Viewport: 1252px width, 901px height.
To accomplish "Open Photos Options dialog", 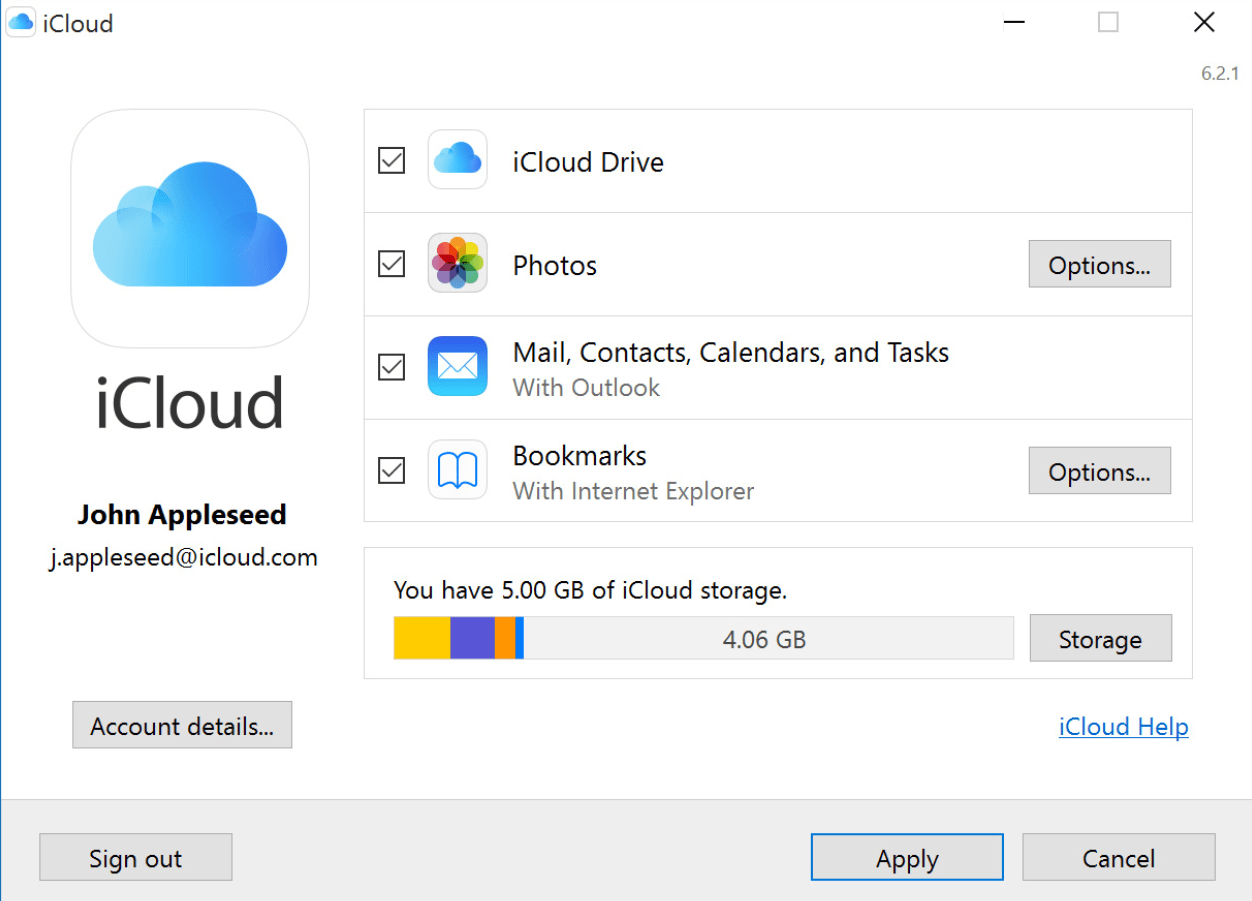I will pos(1099,264).
